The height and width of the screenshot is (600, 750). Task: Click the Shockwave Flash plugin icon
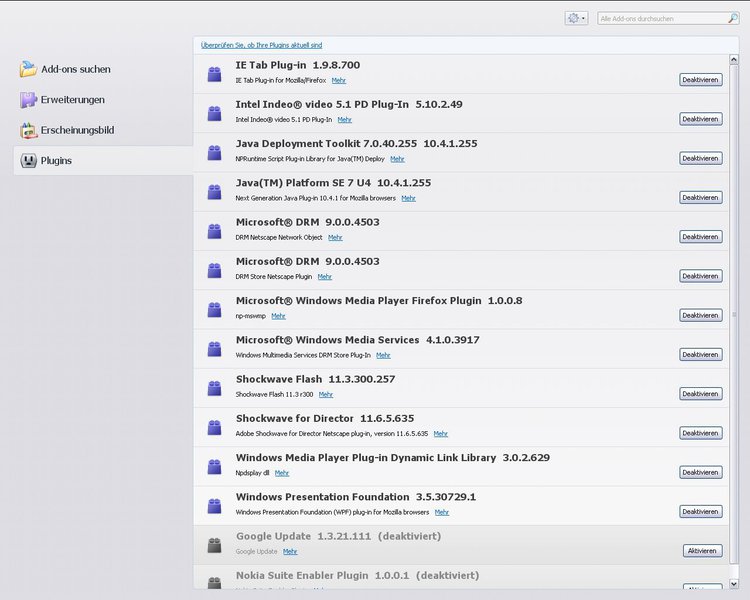214,388
